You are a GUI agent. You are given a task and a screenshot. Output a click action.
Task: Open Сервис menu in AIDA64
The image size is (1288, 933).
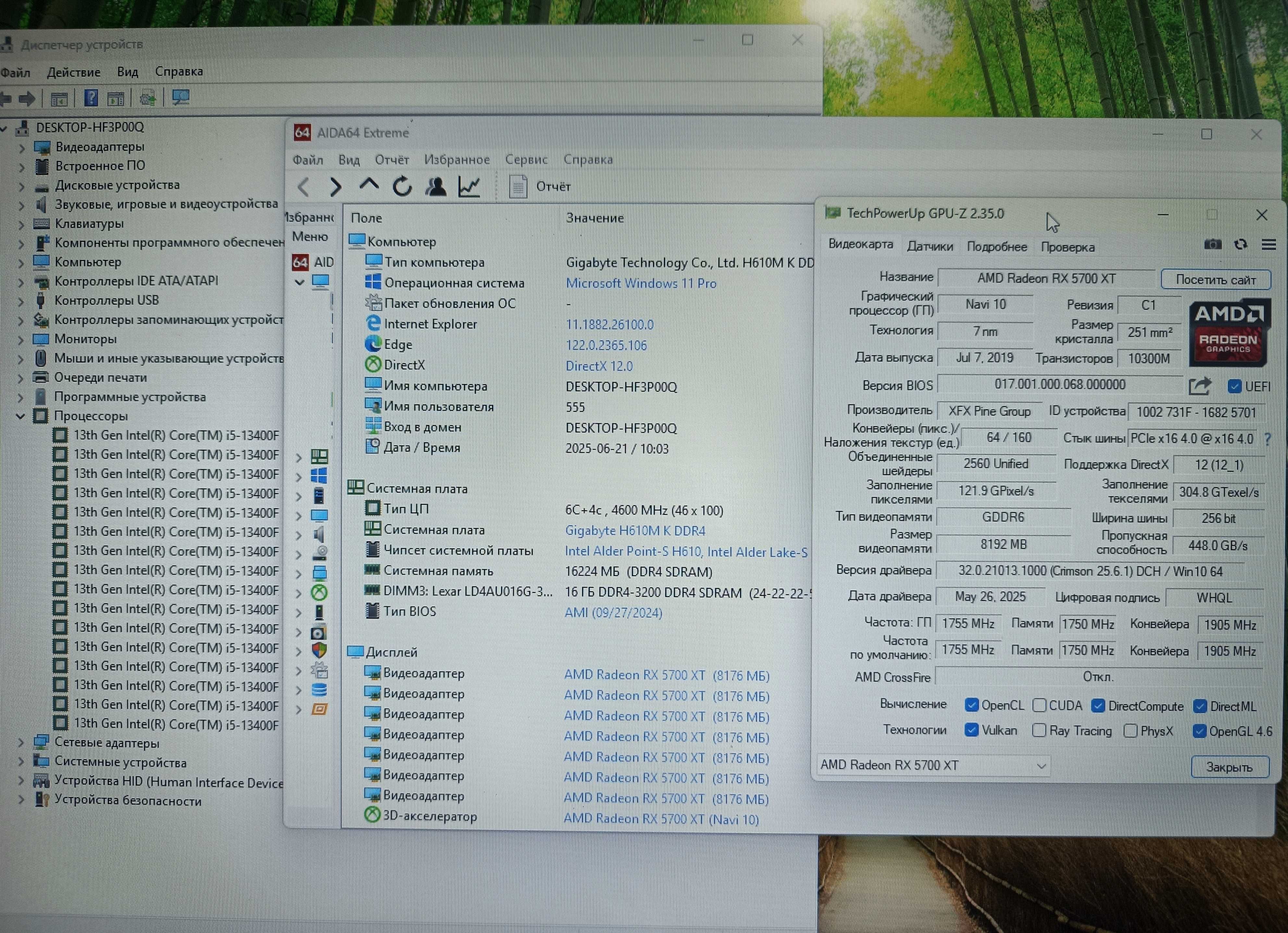(526, 160)
